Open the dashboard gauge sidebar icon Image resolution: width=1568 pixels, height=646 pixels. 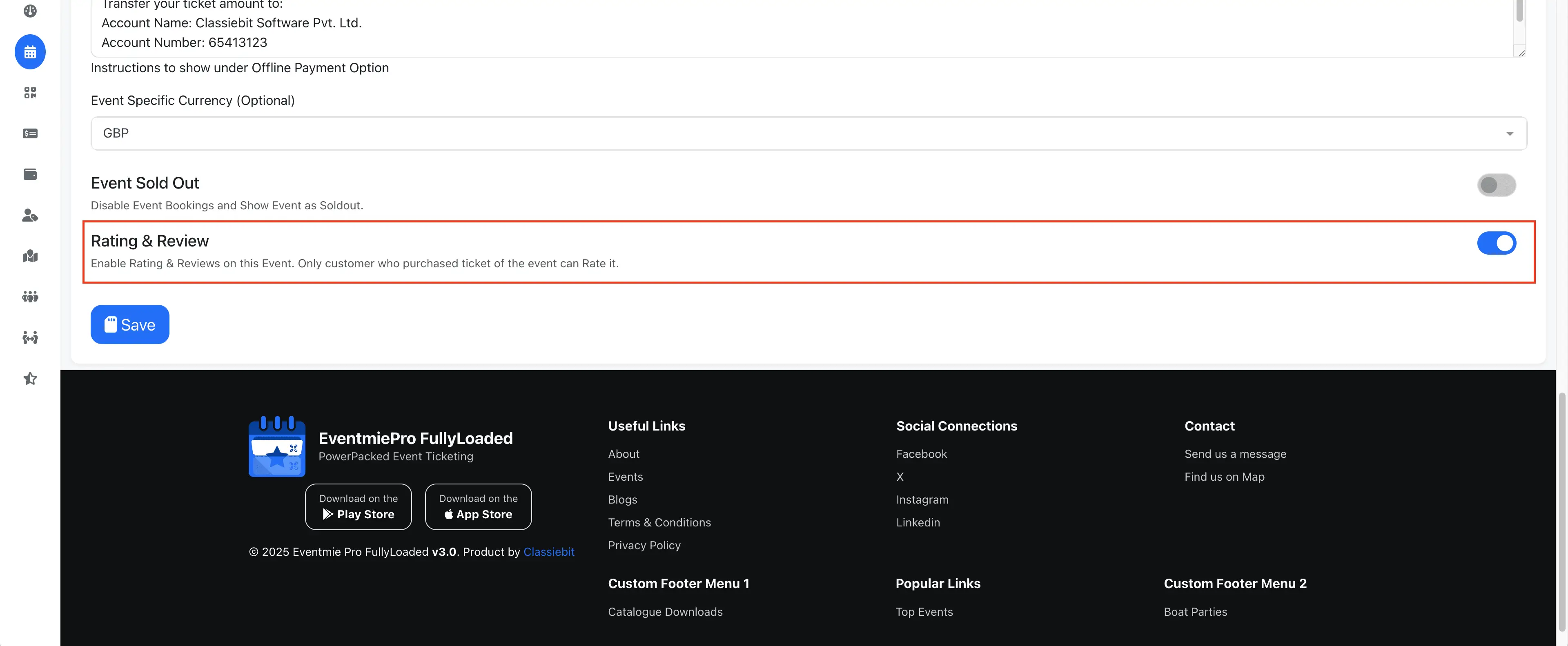click(x=30, y=11)
